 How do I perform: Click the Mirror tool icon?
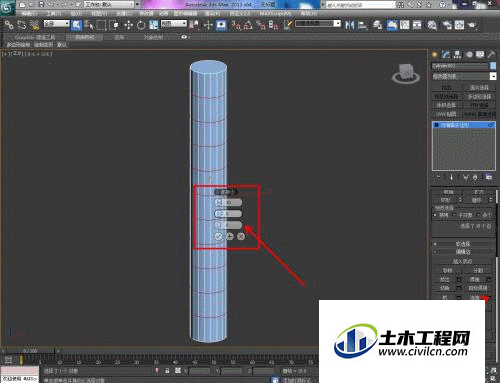pos(349,25)
